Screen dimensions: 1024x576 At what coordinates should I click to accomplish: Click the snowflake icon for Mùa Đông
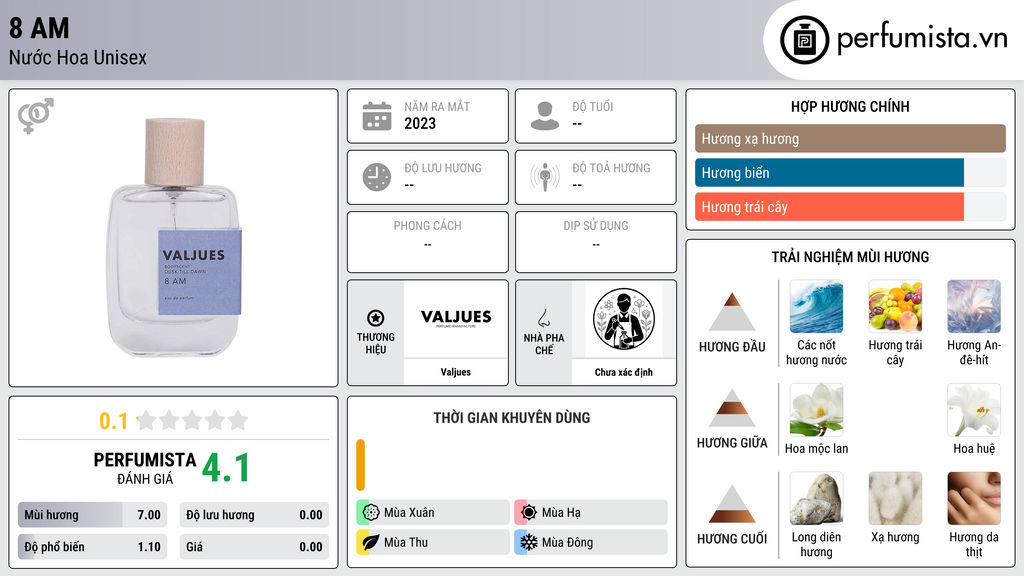(x=528, y=542)
